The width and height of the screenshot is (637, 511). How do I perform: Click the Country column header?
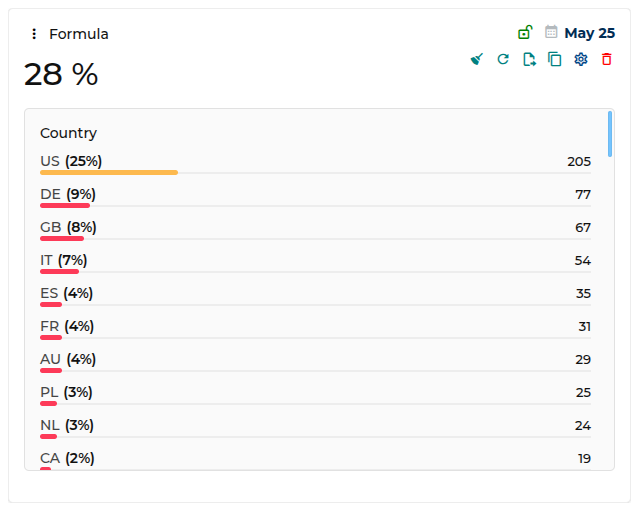click(x=68, y=133)
